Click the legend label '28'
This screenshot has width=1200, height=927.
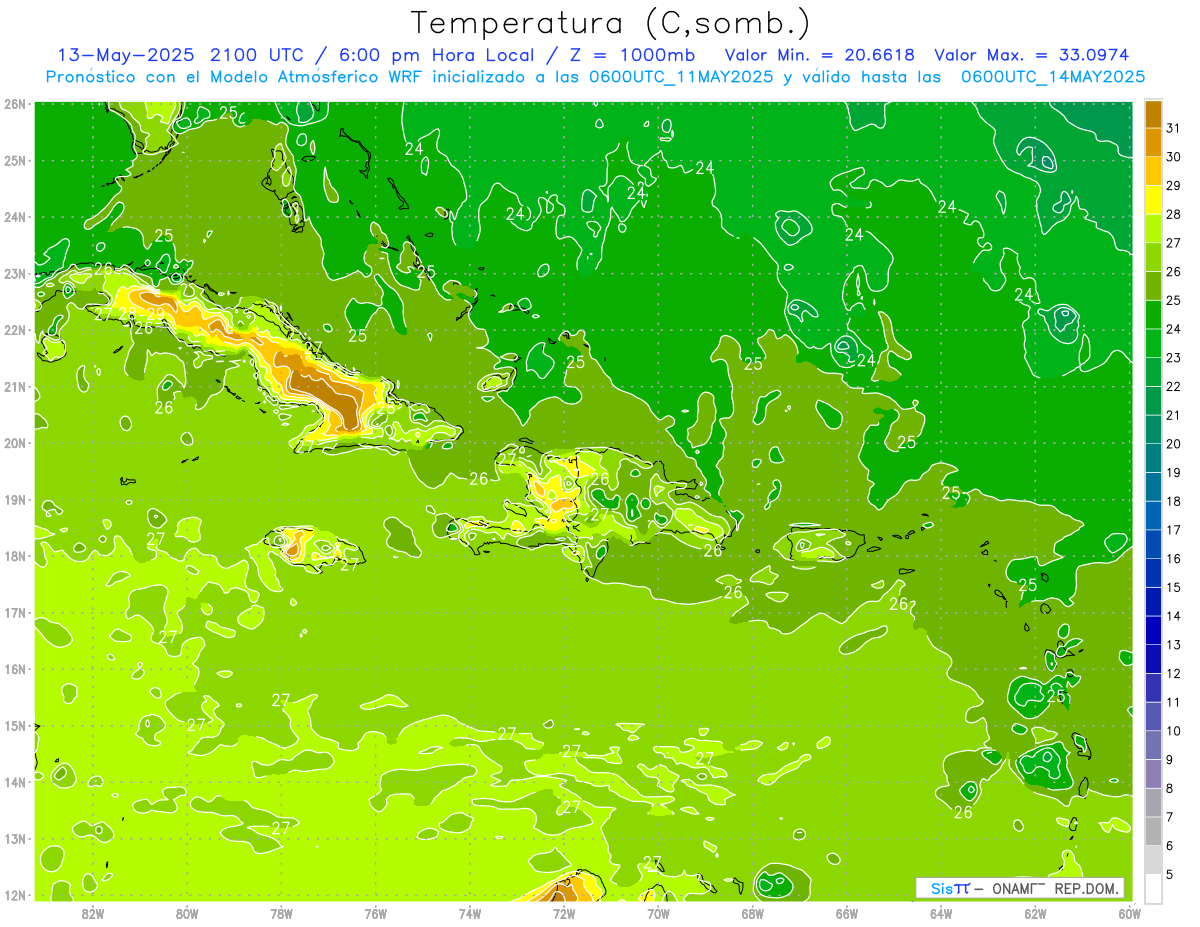click(x=1173, y=214)
